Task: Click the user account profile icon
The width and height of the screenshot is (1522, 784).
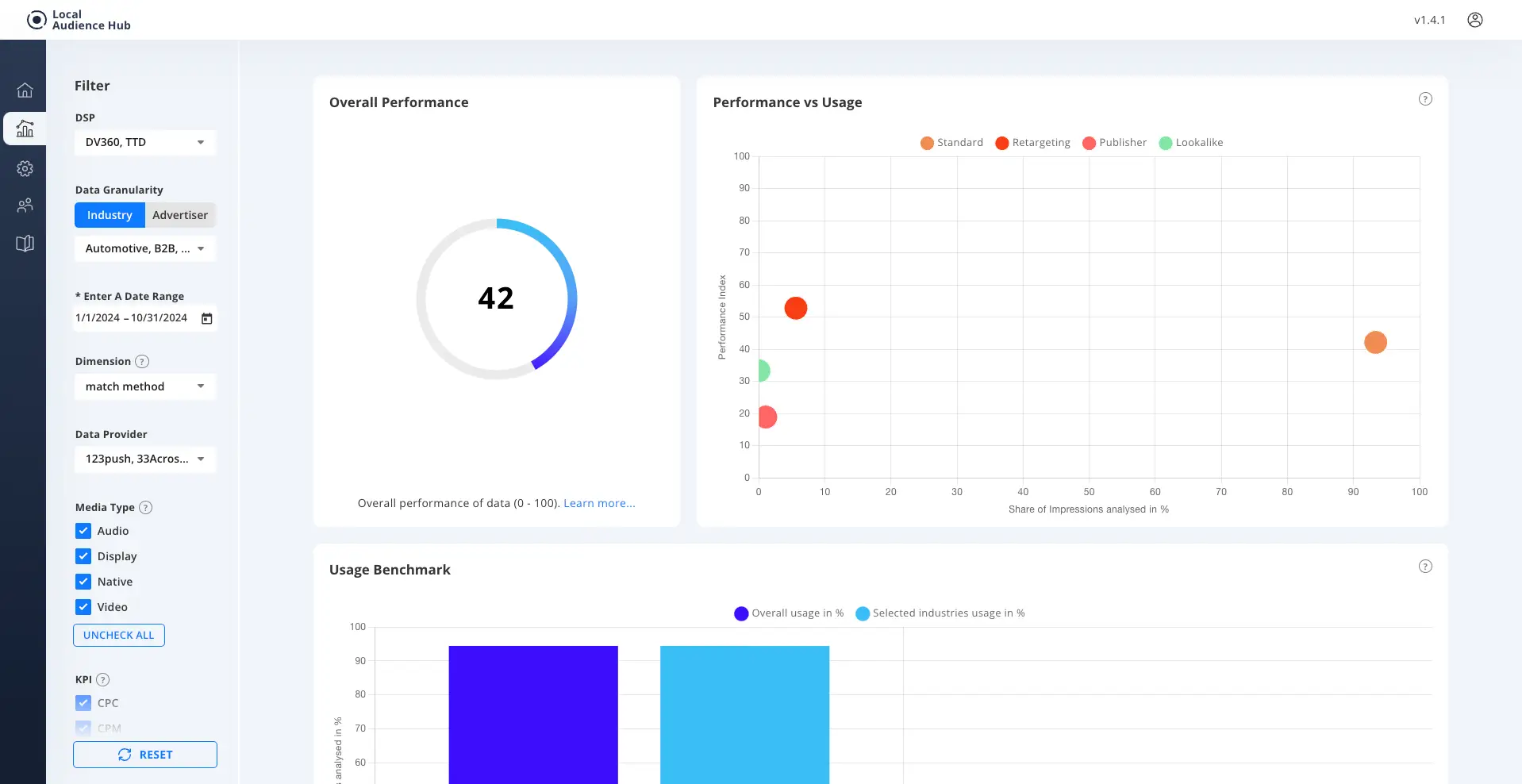Action: [x=1474, y=20]
